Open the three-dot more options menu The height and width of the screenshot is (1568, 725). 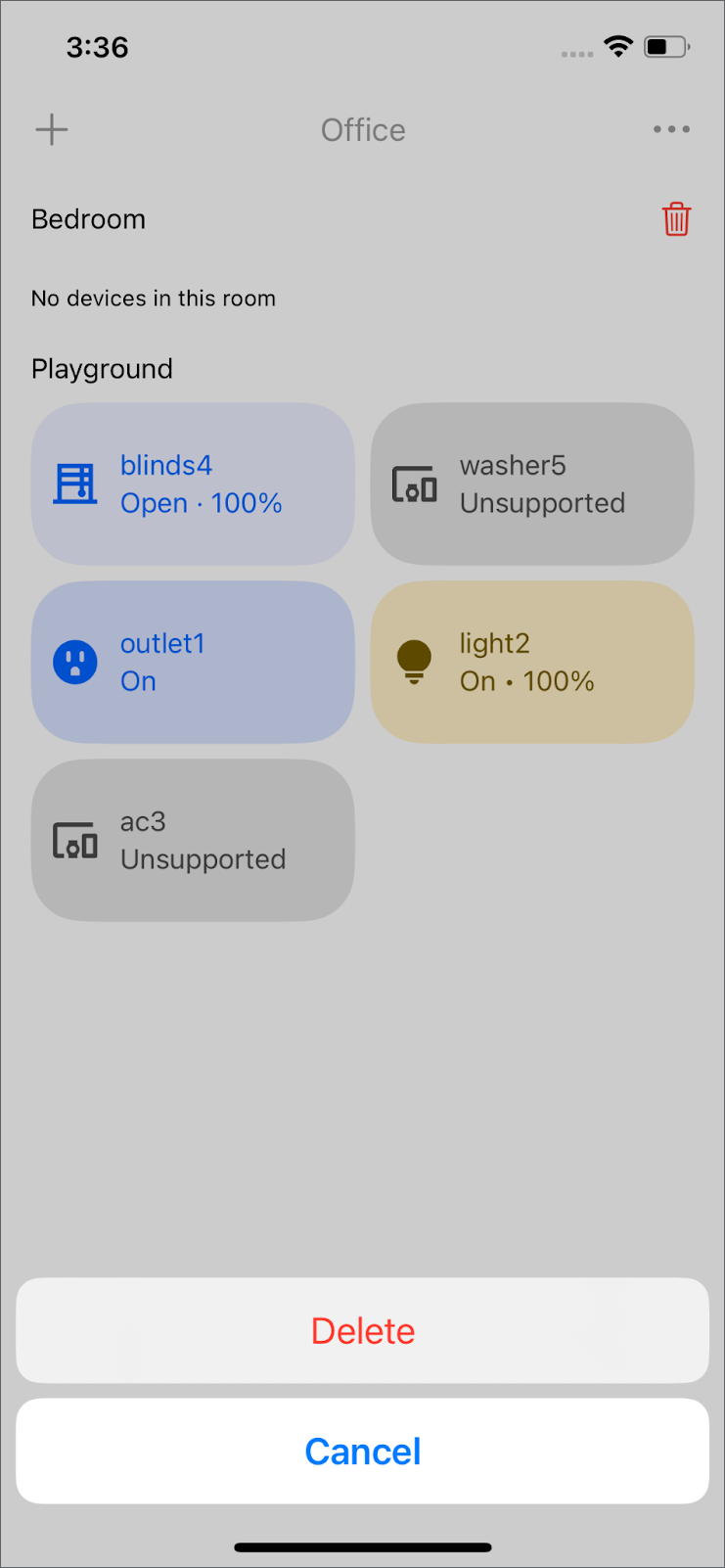671,129
